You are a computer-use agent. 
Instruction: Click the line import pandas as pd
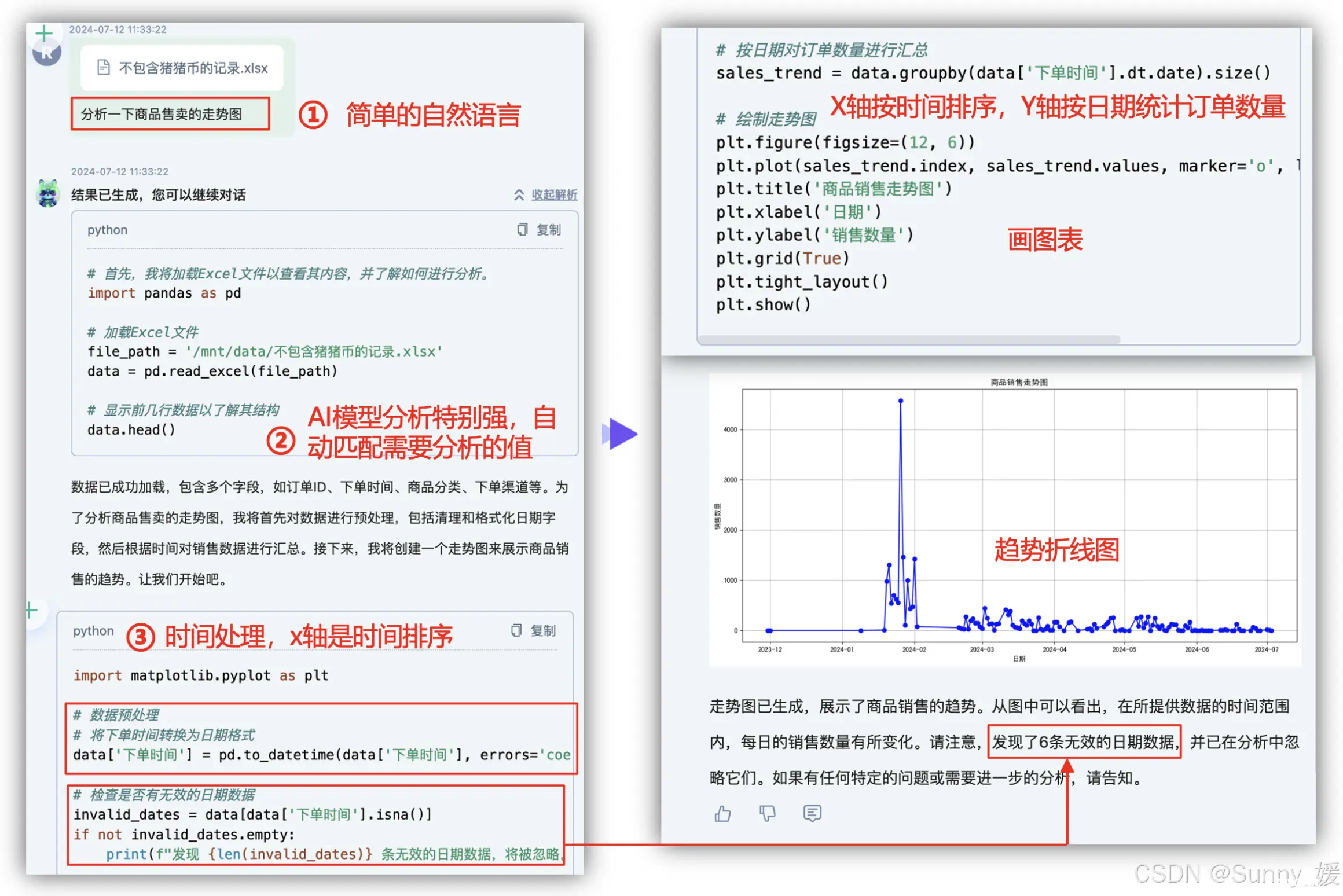pos(164,293)
